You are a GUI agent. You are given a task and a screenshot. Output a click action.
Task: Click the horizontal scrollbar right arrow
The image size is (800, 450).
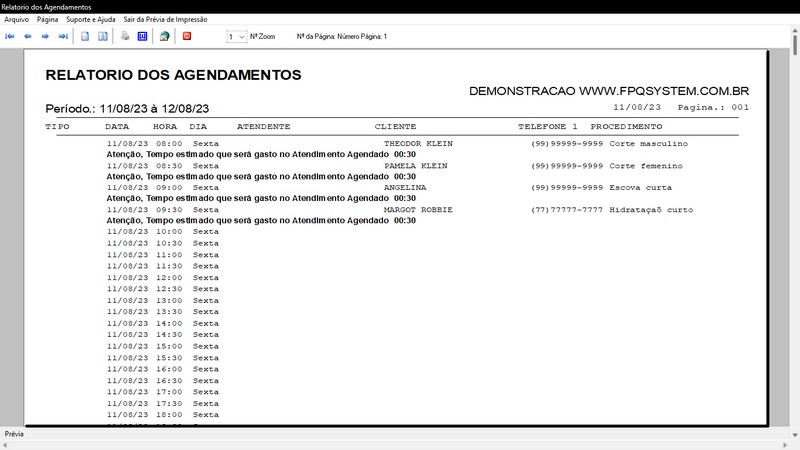(785, 445)
